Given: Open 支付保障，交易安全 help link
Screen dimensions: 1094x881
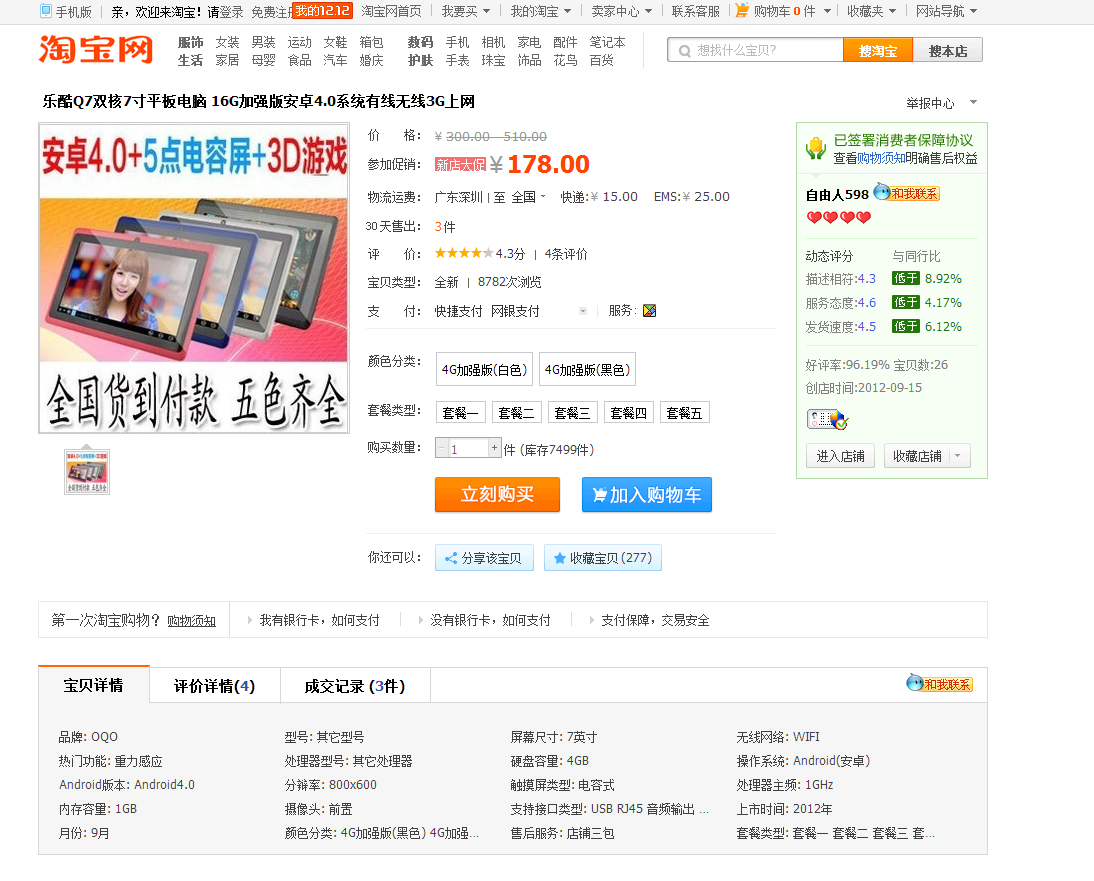Looking at the screenshot, I should [x=655, y=619].
